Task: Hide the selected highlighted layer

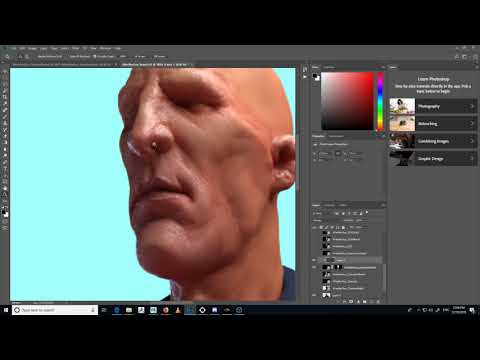Action: [314, 260]
